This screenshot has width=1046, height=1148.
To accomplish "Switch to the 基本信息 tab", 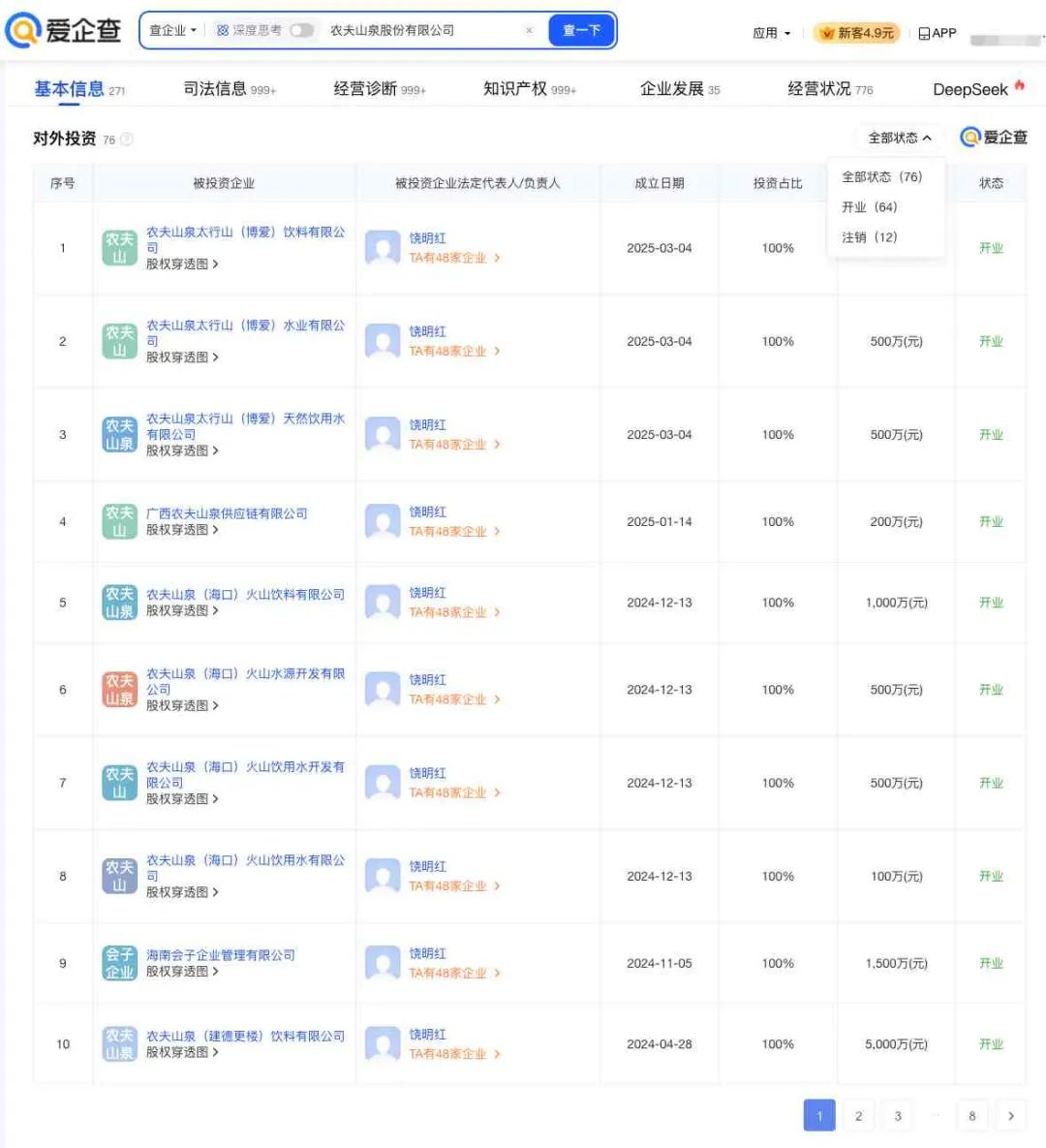I will [x=79, y=89].
